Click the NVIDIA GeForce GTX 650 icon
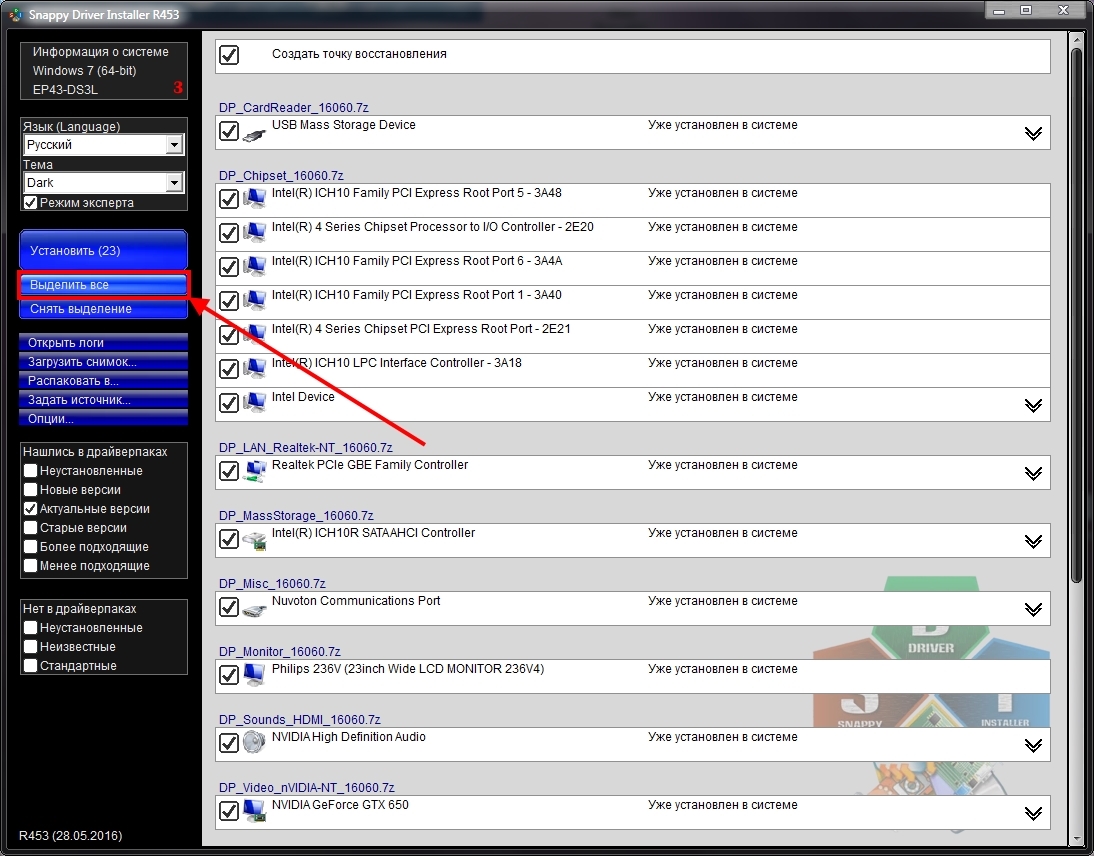The width and height of the screenshot is (1094, 856). 255,811
